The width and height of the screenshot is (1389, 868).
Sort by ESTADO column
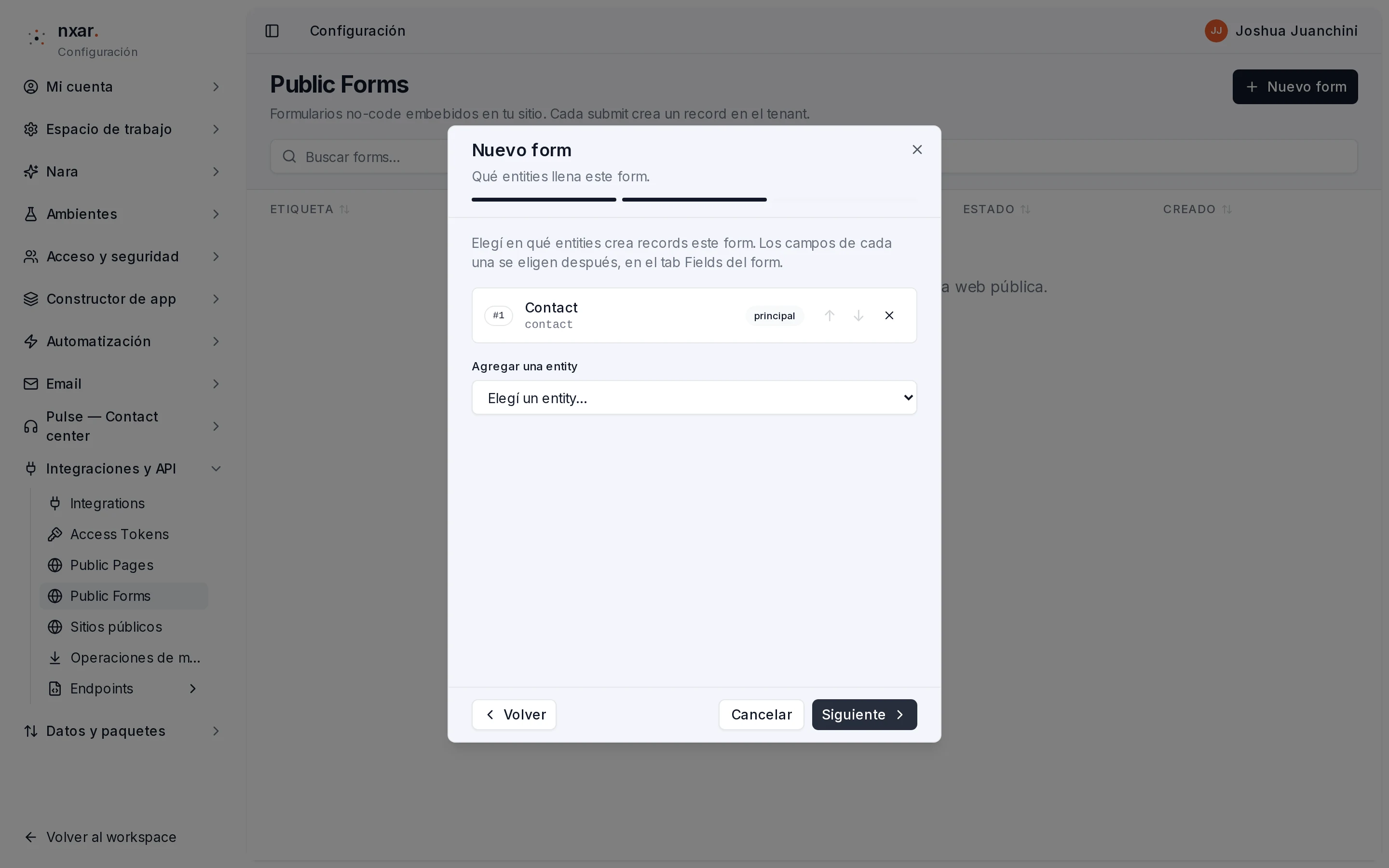(x=996, y=210)
